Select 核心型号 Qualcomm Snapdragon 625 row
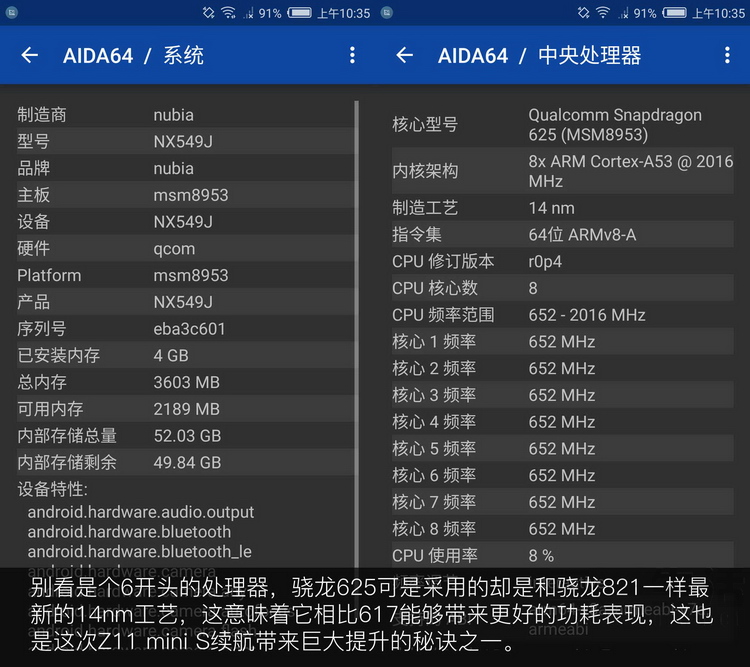This screenshot has width=750, height=667. [562, 125]
